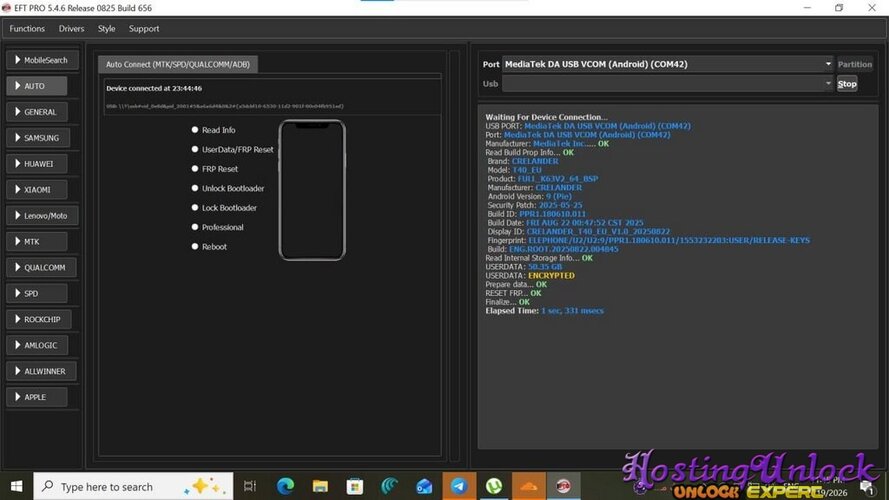Image resolution: width=889 pixels, height=500 pixels.
Task: Open the AMLOGIC section
Action: (x=37, y=345)
